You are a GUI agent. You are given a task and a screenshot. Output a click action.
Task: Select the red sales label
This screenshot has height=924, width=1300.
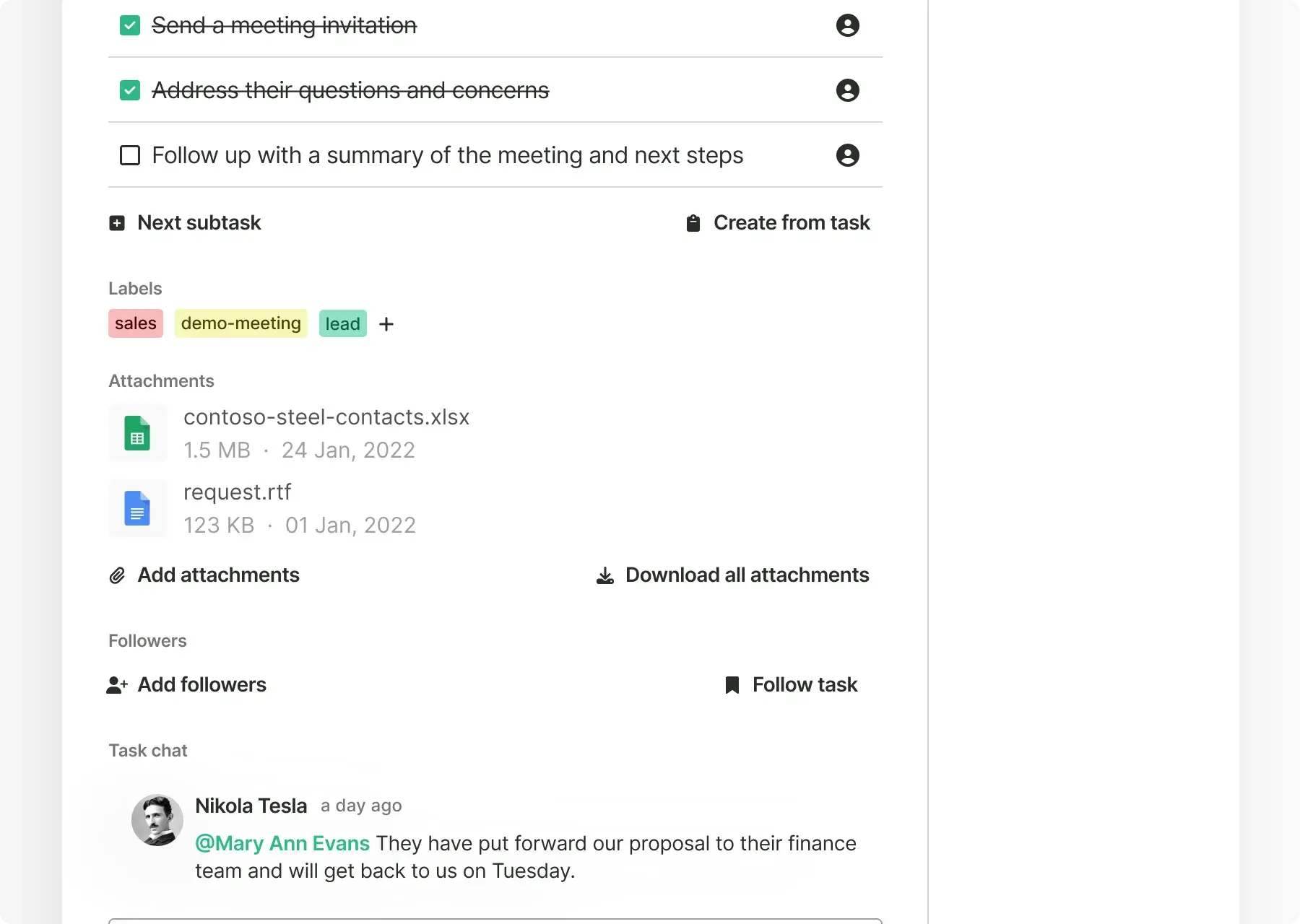click(x=136, y=323)
